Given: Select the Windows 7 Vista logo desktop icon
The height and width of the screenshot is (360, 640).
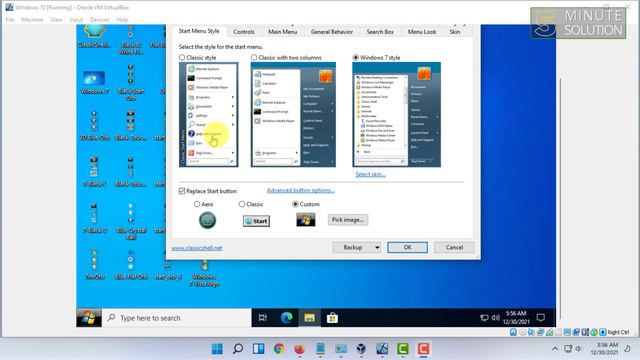Looking at the screenshot, I should (204, 274).
